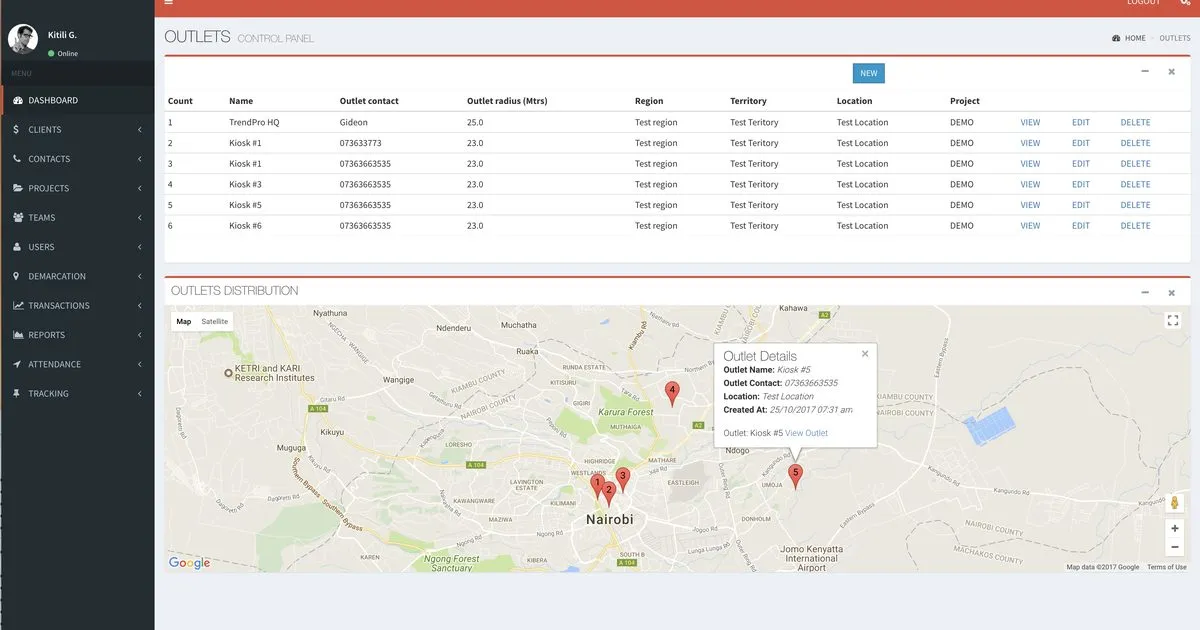
Task: Zoom in on the map
Action: (x=1175, y=528)
